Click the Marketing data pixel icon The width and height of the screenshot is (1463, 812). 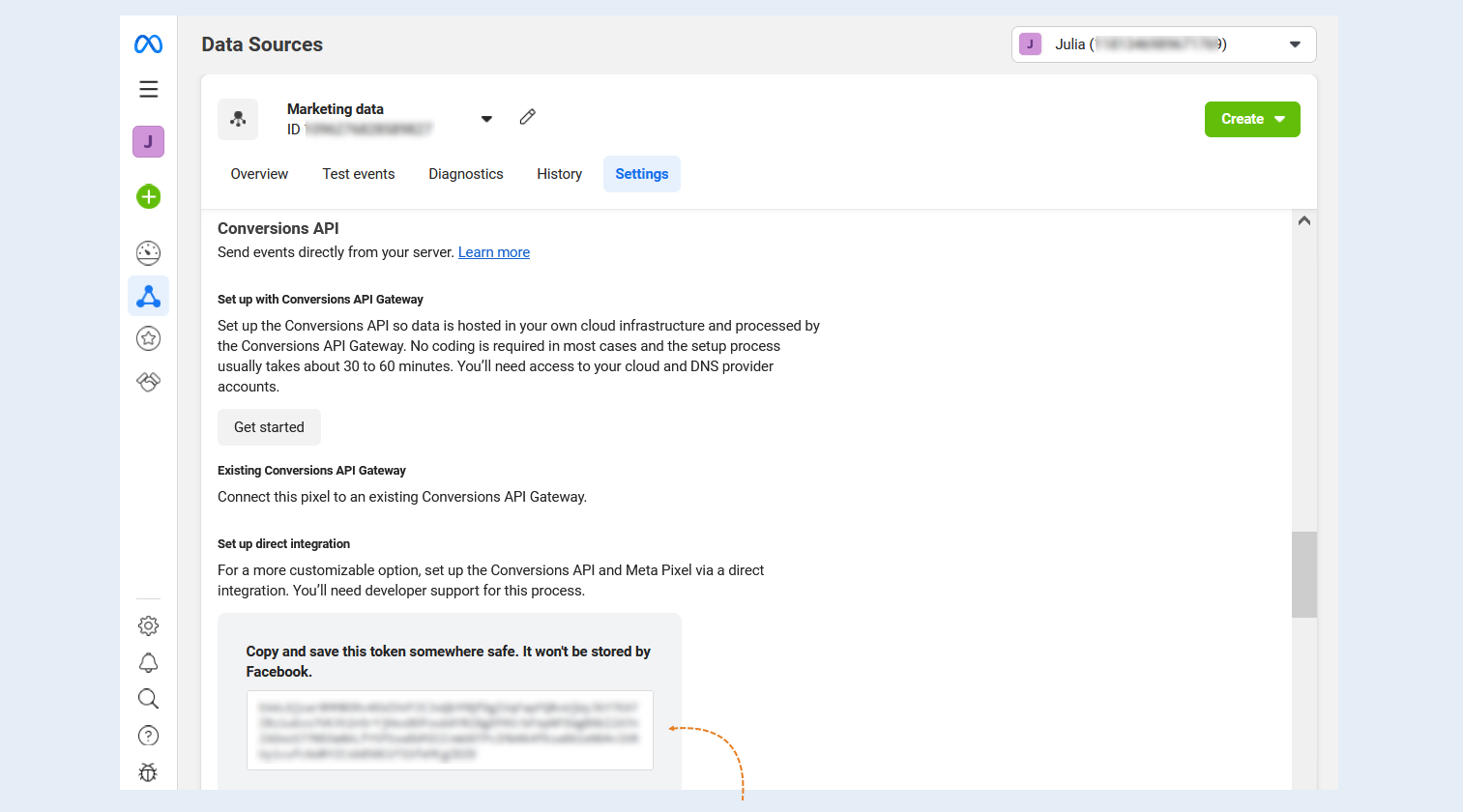[238, 119]
